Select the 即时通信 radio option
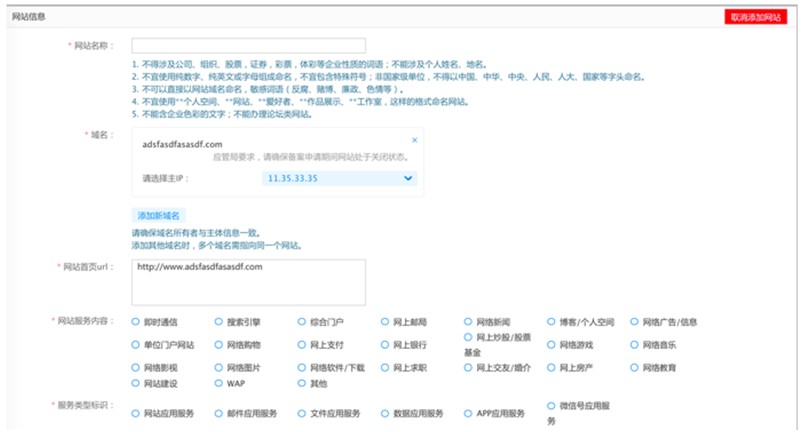Image resolution: width=802 pixels, height=432 pixels. [136, 322]
